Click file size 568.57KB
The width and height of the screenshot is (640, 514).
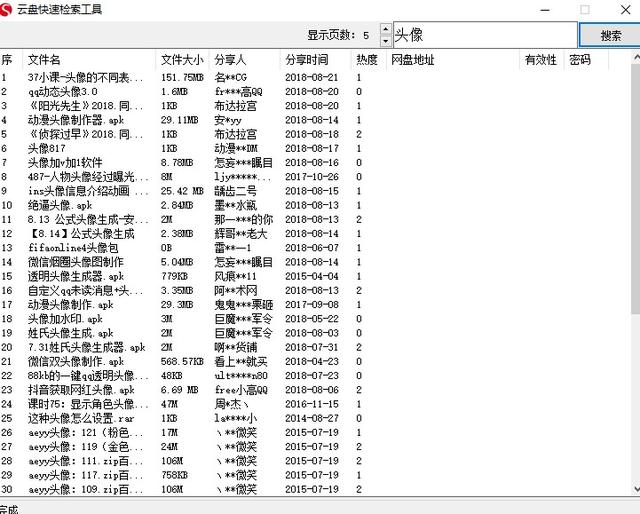point(182,361)
